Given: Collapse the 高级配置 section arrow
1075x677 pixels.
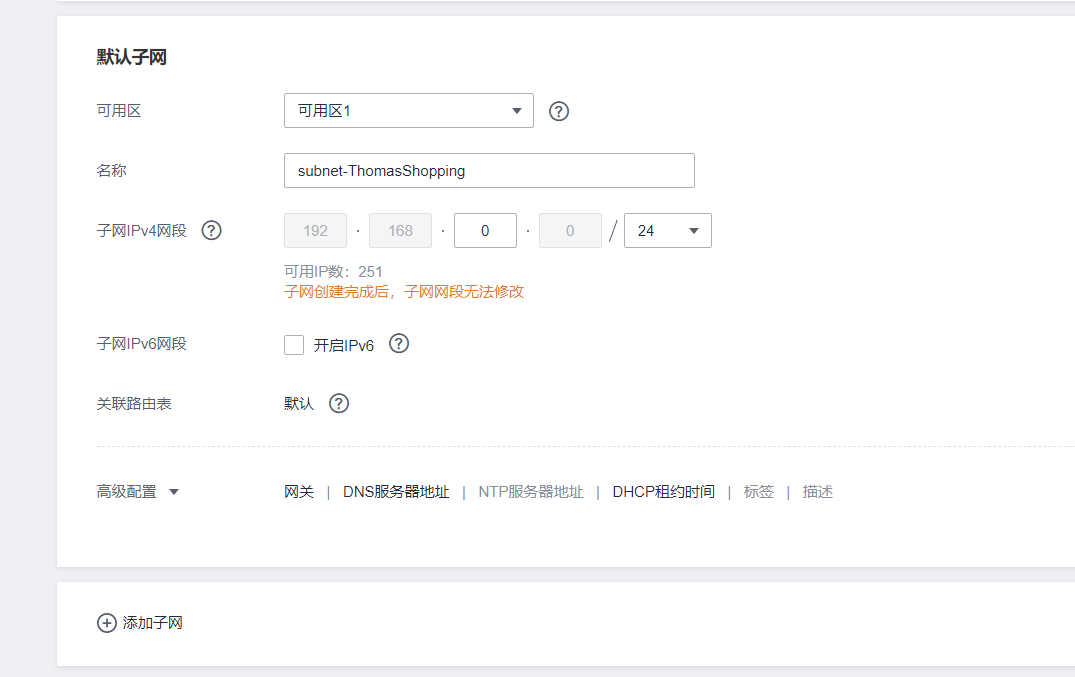Looking at the screenshot, I should [x=174, y=492].
